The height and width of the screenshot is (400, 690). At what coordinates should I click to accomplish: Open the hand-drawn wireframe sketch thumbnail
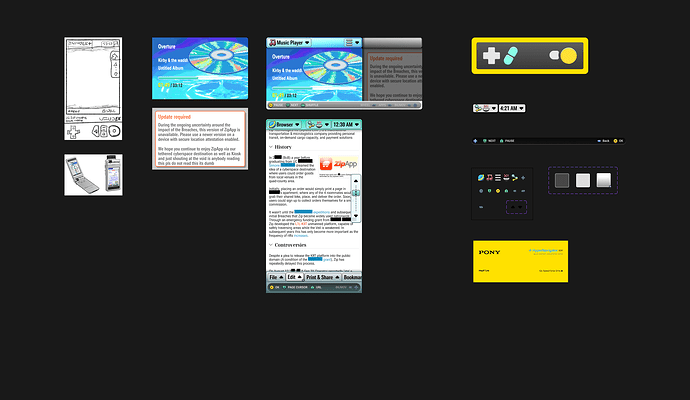point(93,88)
